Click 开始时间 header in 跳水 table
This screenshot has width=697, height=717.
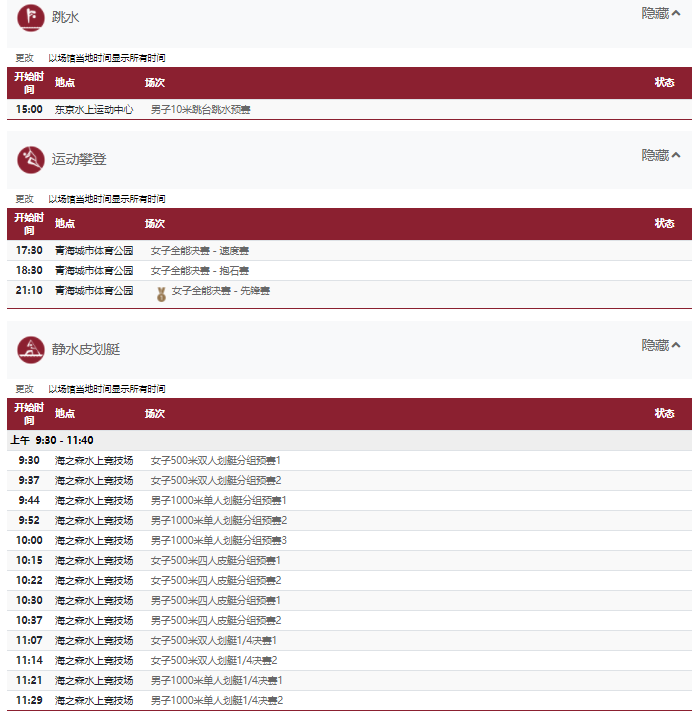[29, 83]
